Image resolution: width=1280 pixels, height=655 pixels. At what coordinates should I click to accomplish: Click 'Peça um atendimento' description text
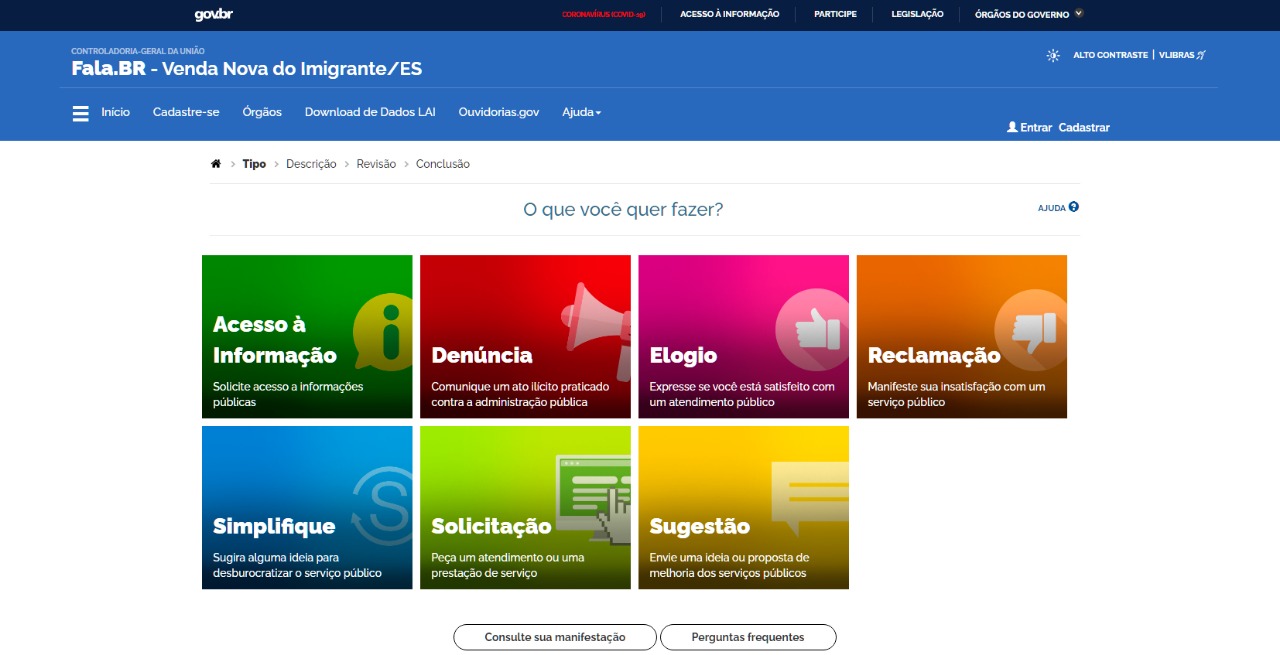(508, 565)
